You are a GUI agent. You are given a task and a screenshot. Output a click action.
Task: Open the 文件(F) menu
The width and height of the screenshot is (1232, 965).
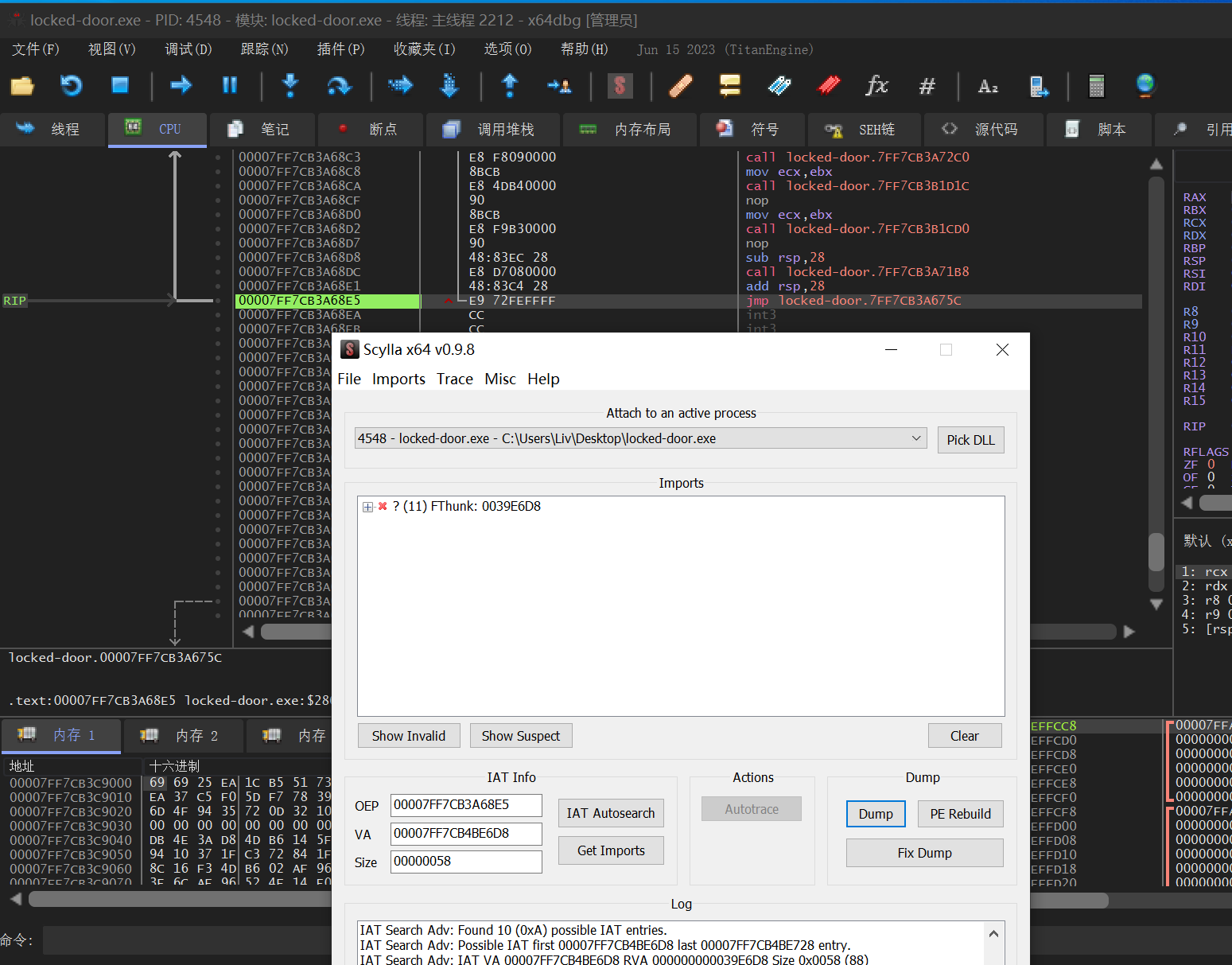[36, 49]
